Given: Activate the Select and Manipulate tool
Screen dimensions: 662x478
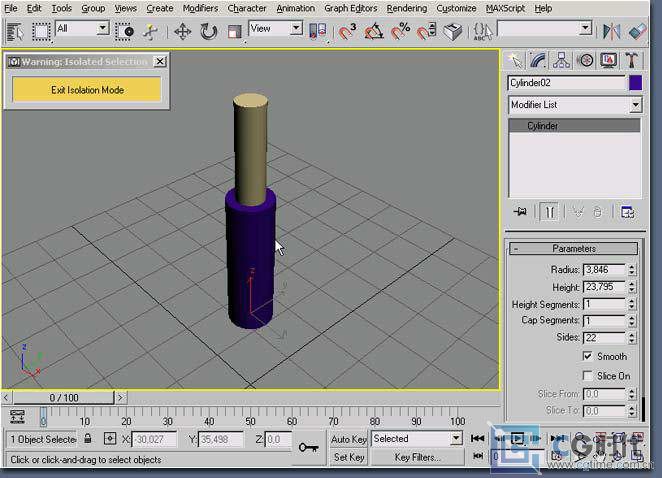Looking at the screenshot, I should (x=149, y=32).
